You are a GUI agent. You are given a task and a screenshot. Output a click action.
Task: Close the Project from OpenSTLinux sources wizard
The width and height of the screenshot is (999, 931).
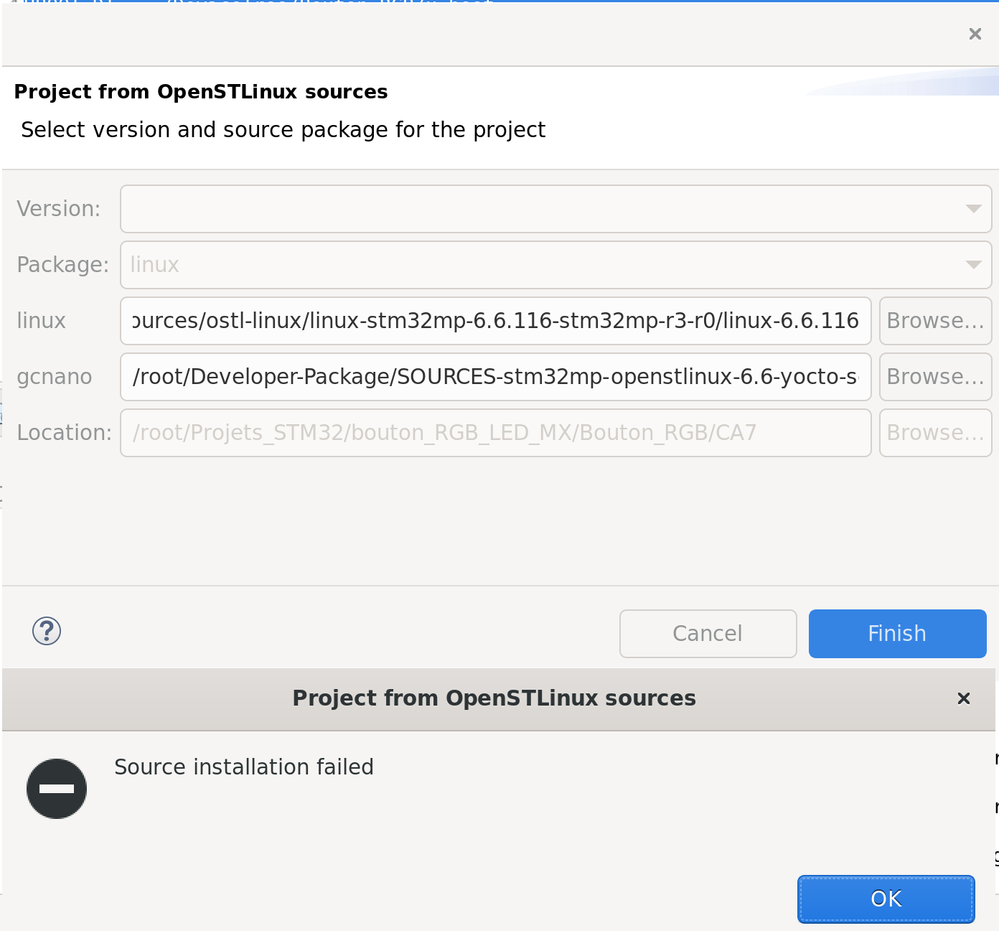[x=975, y=34]
